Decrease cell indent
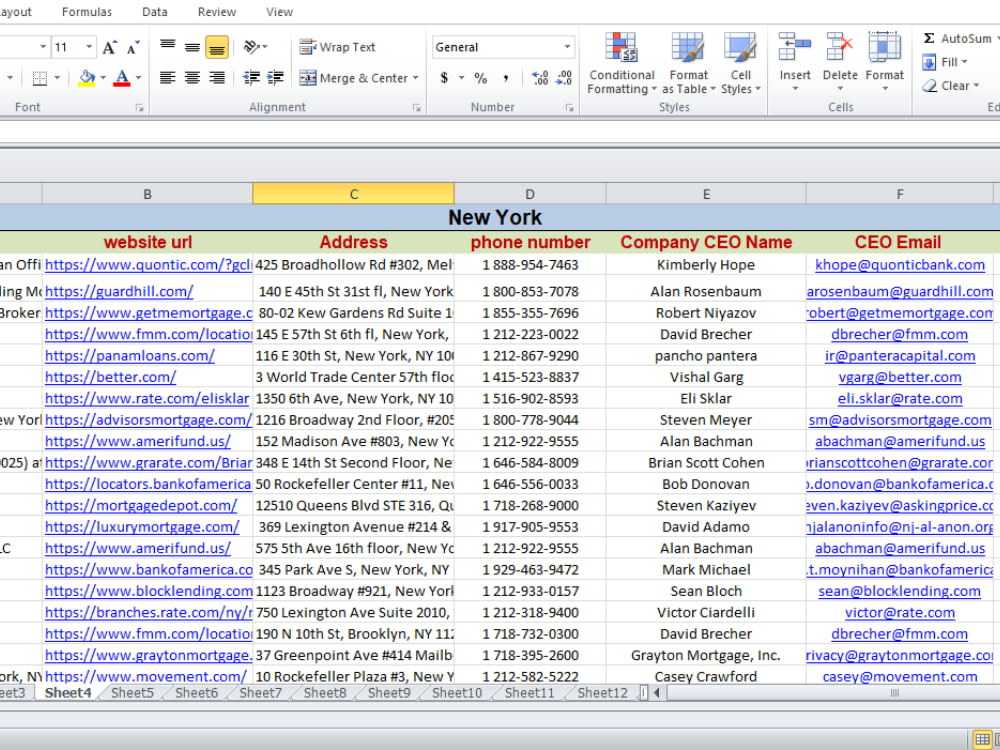 click(x=251, y=78)
